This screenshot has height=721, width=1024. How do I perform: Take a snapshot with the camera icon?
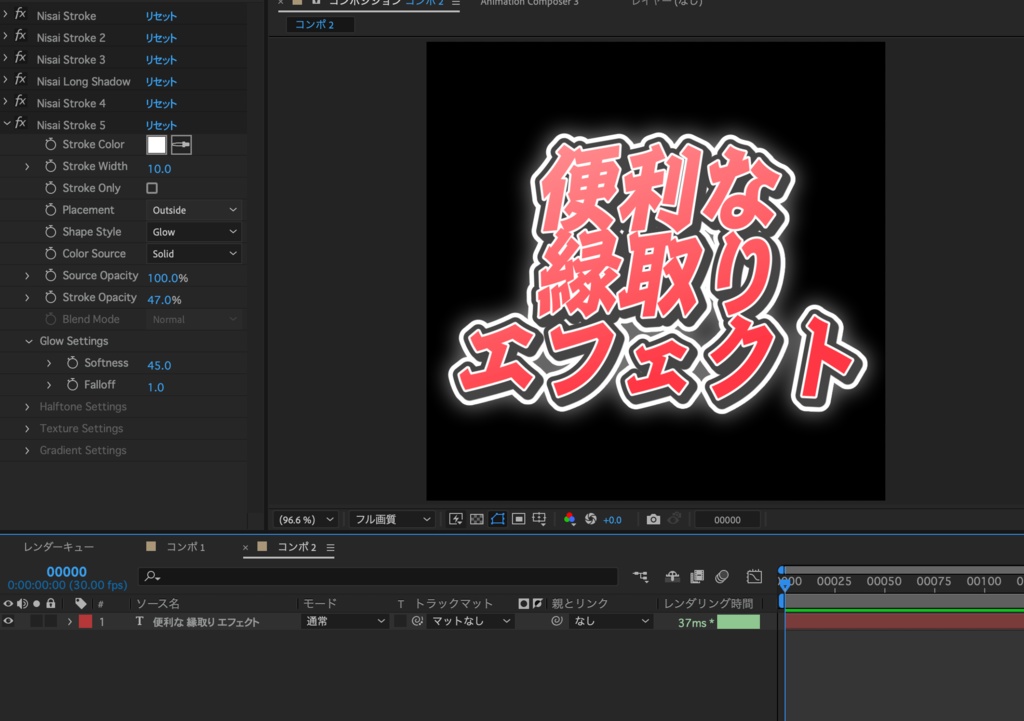tap(654, 518)
